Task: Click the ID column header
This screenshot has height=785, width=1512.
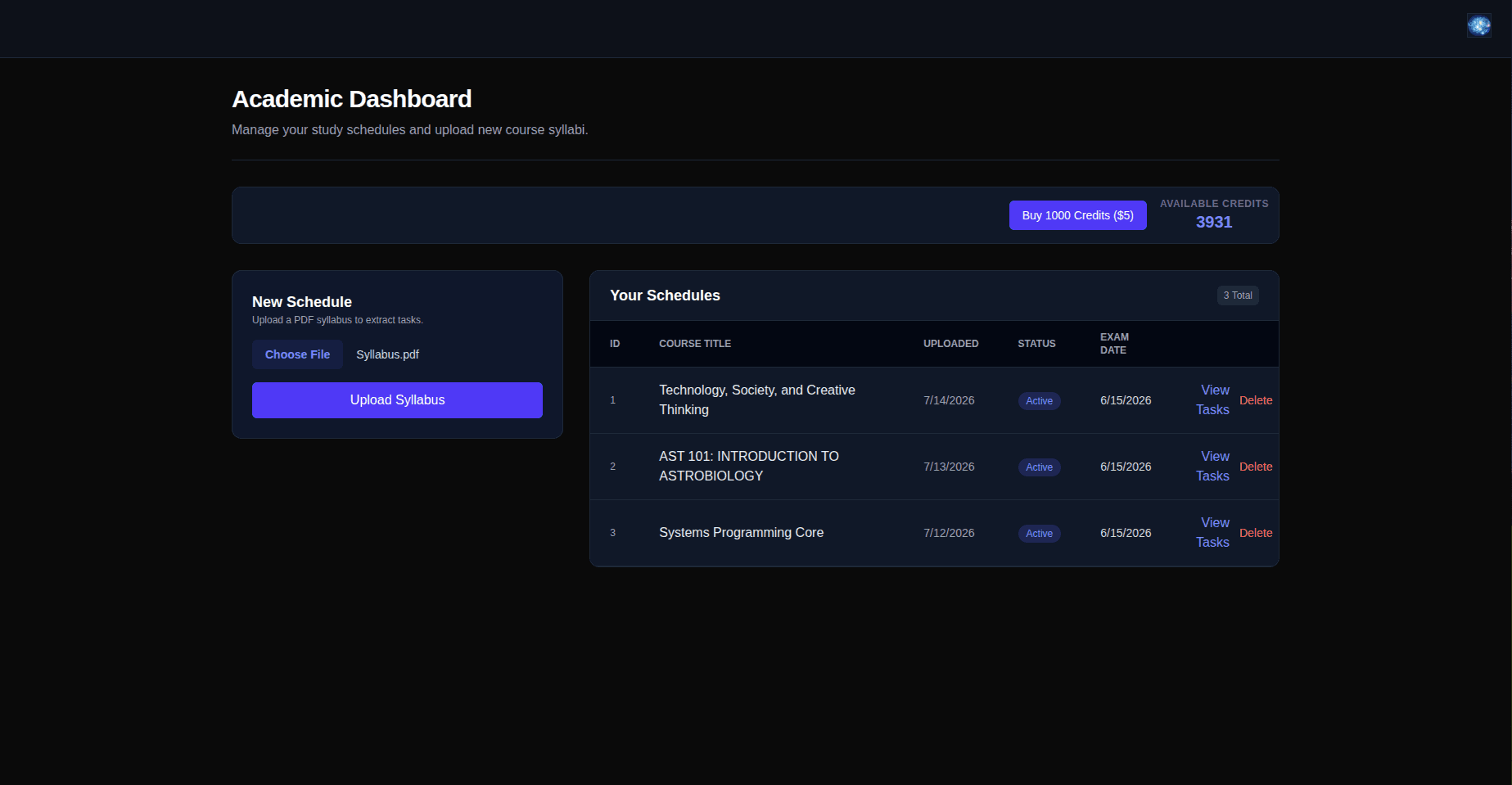Action: coord(615,344)
